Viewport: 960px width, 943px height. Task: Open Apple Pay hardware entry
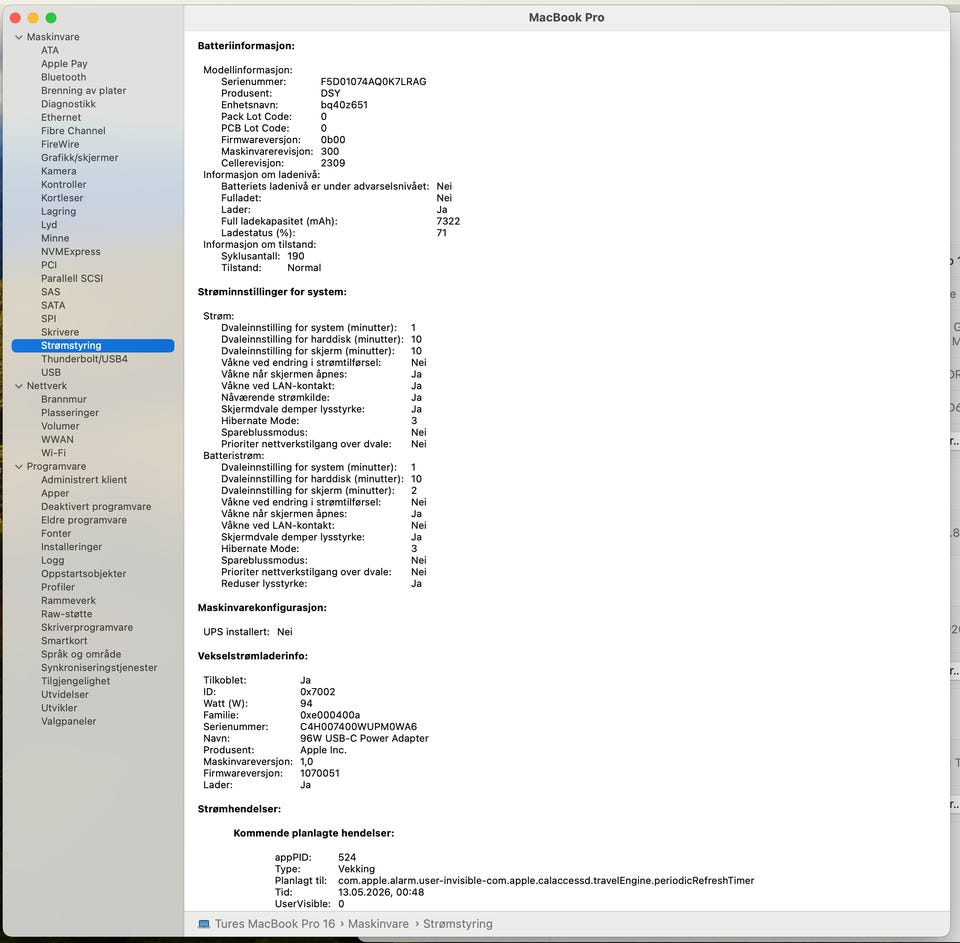64,64
